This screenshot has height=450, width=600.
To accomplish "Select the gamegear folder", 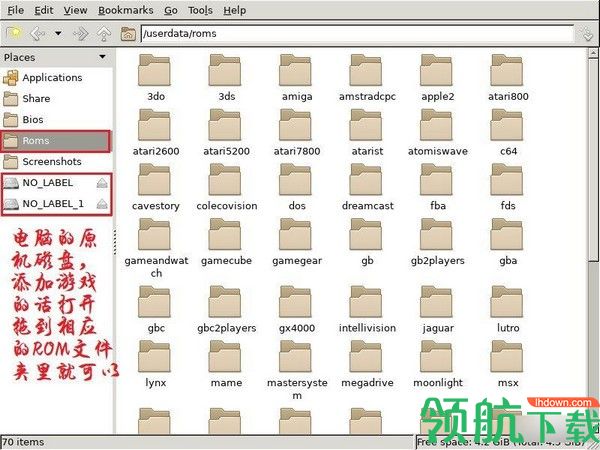I will [296, 242].
